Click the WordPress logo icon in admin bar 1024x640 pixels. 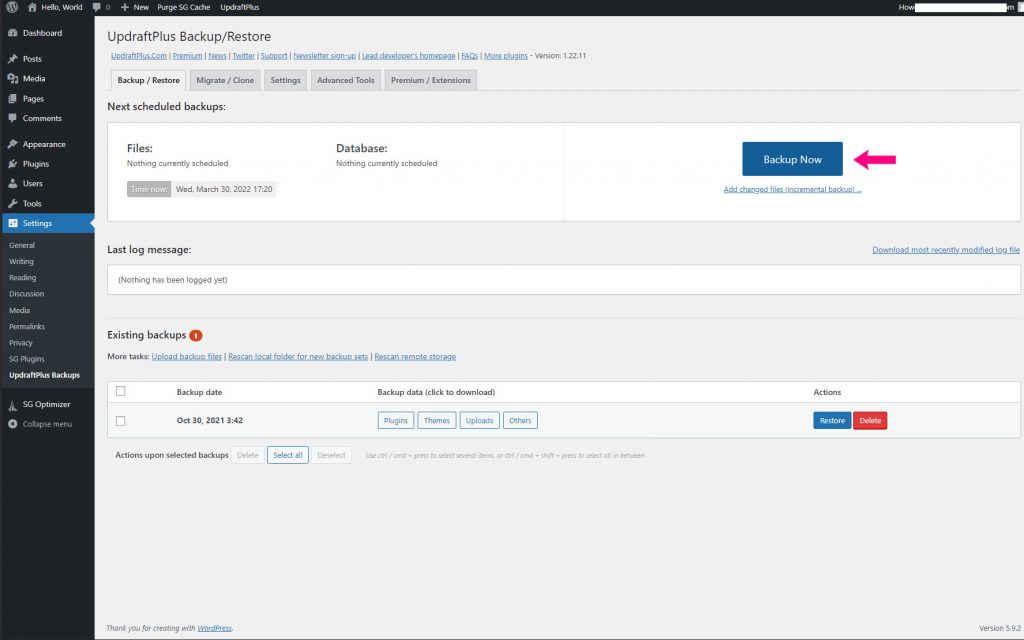(12, 7)
